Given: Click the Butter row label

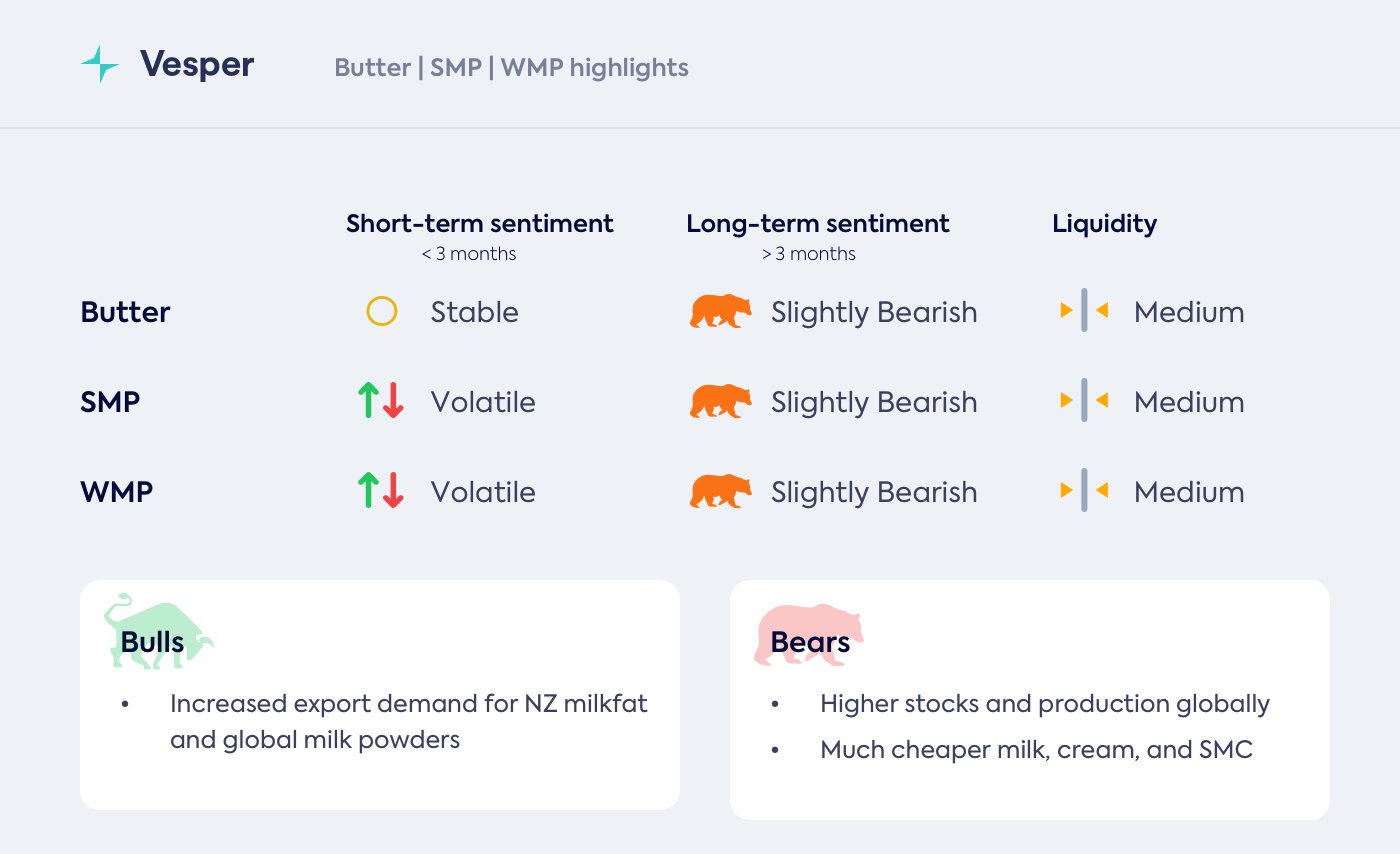Looking at the screenshot, I should [x=125, y=312].
